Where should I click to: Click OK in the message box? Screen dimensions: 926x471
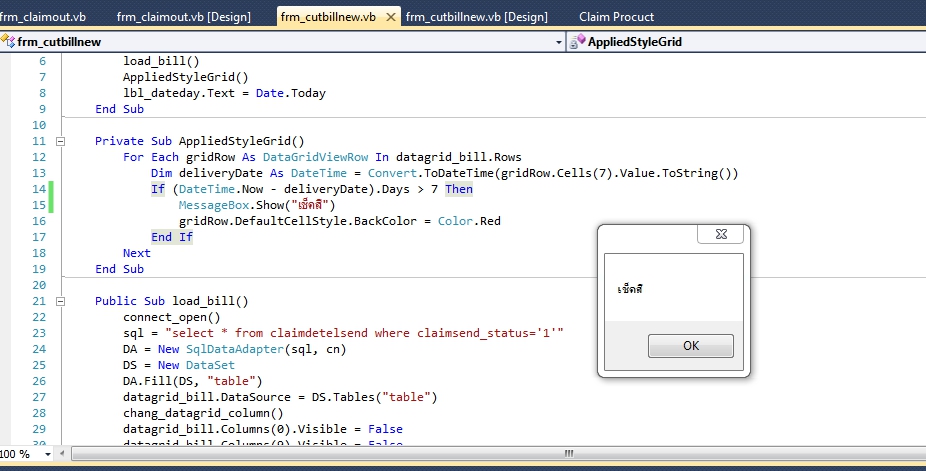coord(691,346)
